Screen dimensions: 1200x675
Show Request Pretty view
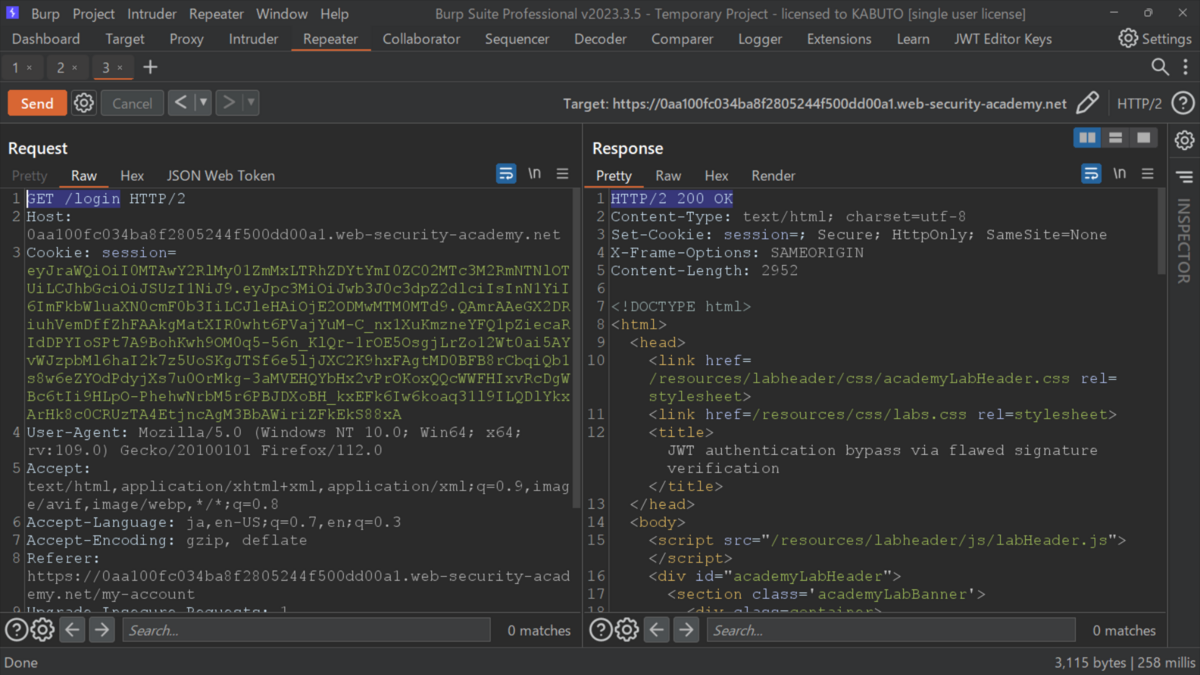(30, 175)
